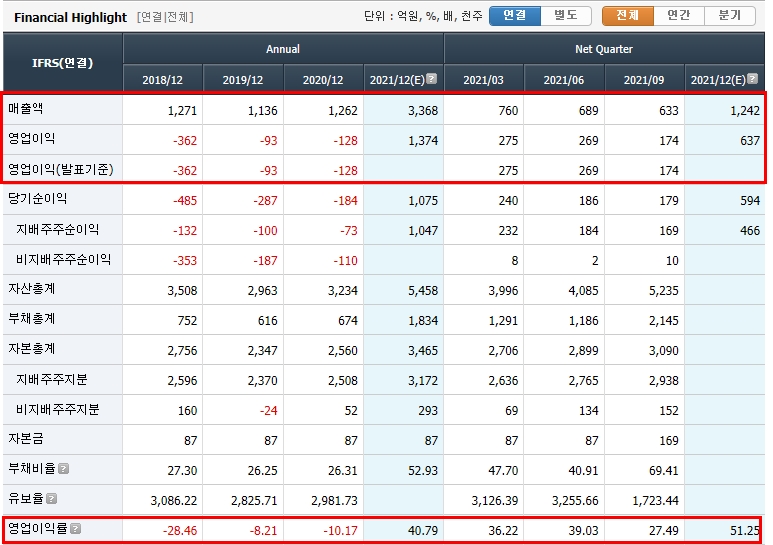This screenshot has height=545, width=773.
Task: Switch to the 분기 tab
Action: [730, 16]
